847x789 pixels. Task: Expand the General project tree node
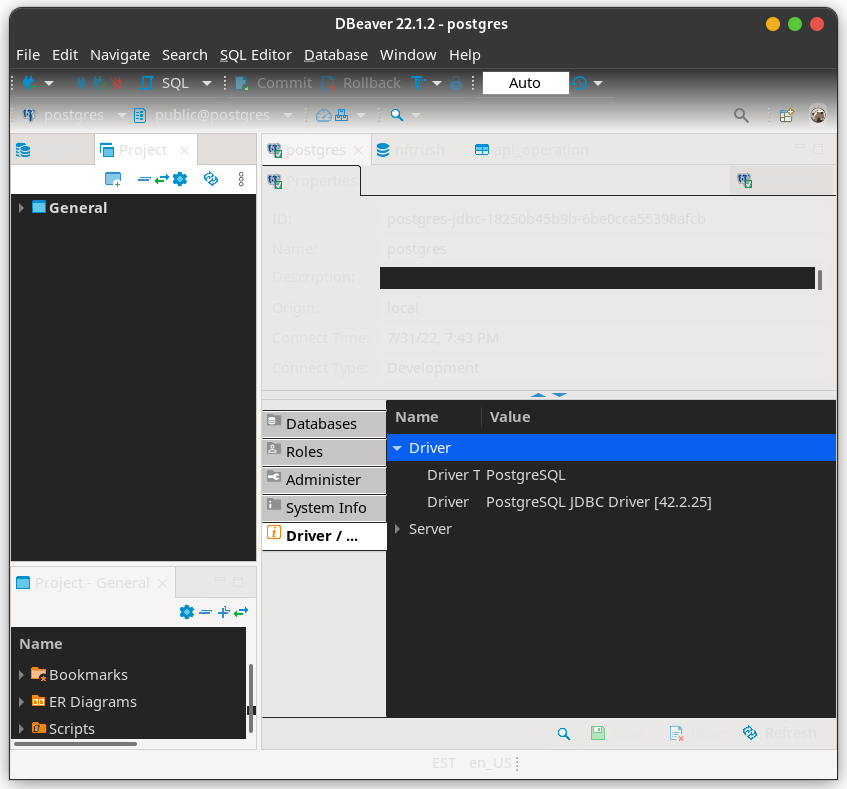[x=21, y=208]
